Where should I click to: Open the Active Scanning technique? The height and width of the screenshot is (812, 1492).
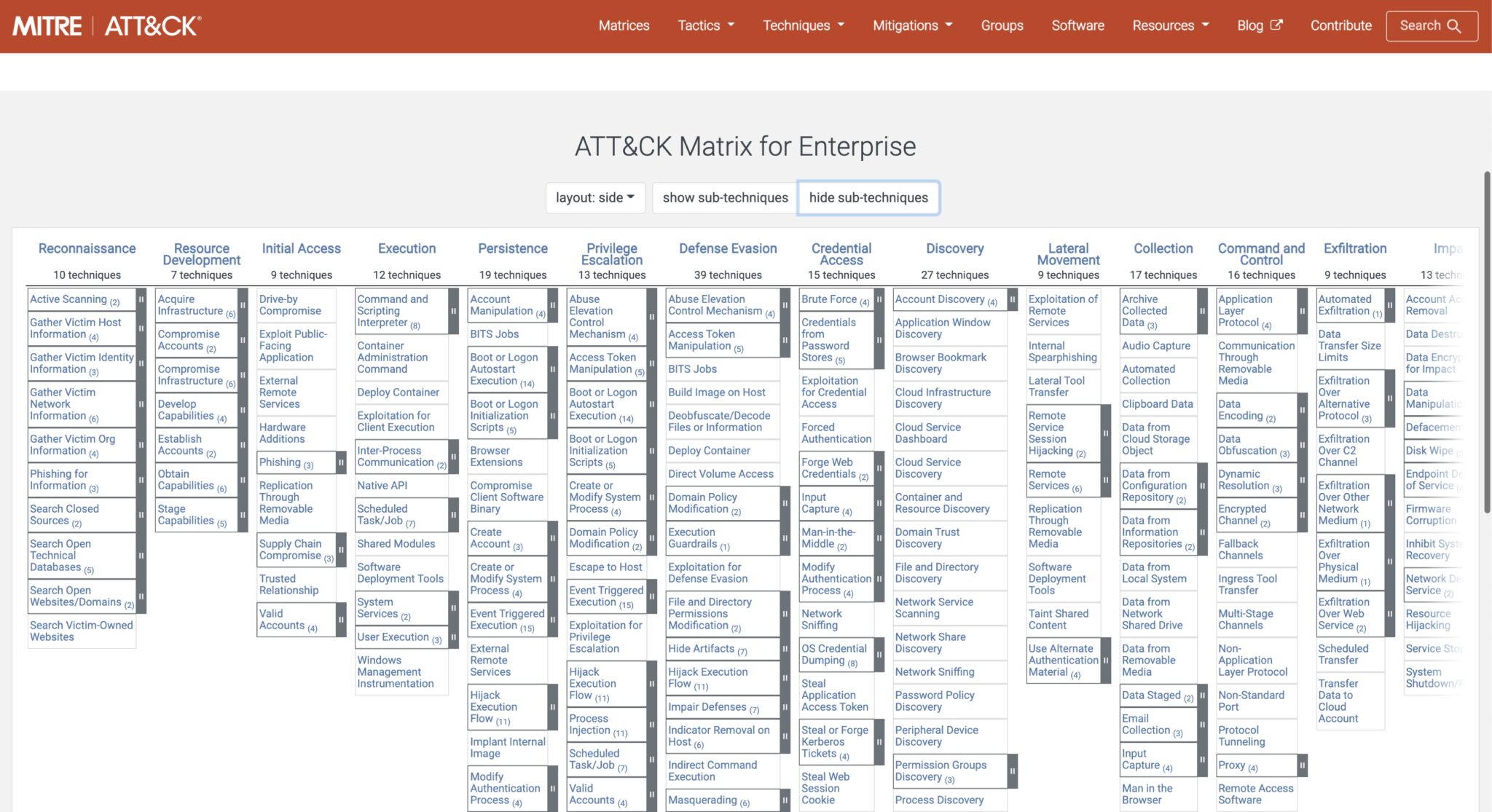[x=74, y=299]
